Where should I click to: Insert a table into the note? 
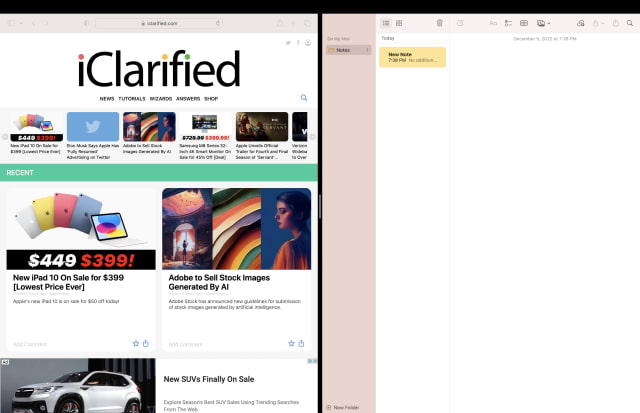(524, 23)
